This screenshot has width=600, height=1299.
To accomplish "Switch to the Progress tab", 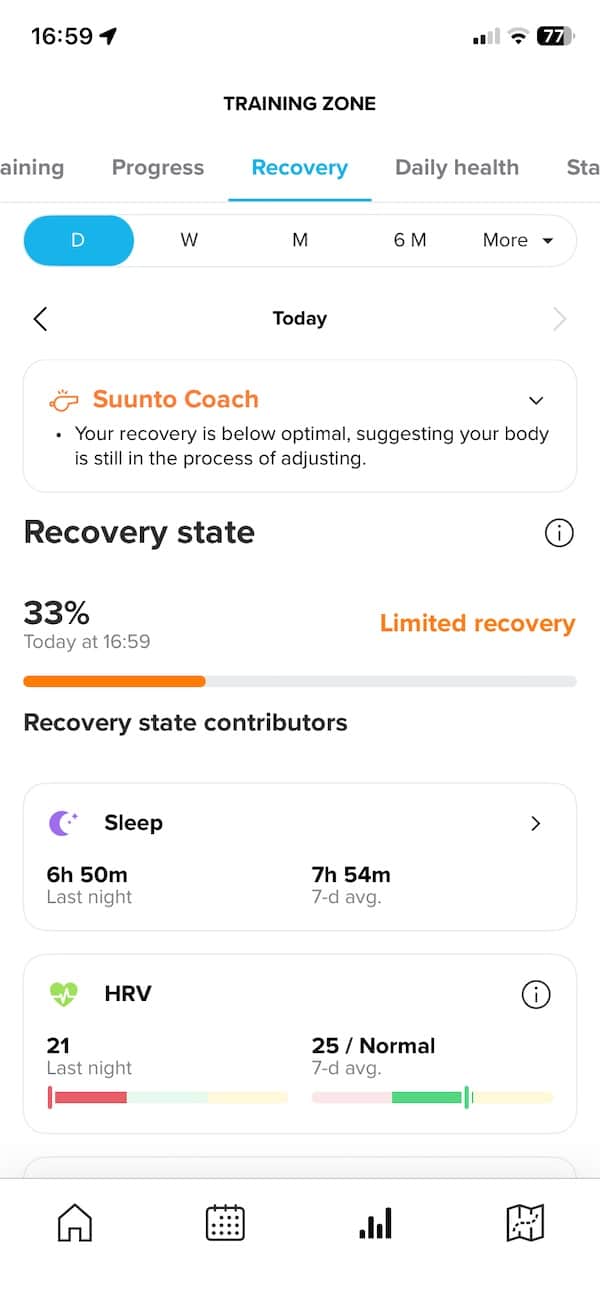I will [x=158, y=168].
